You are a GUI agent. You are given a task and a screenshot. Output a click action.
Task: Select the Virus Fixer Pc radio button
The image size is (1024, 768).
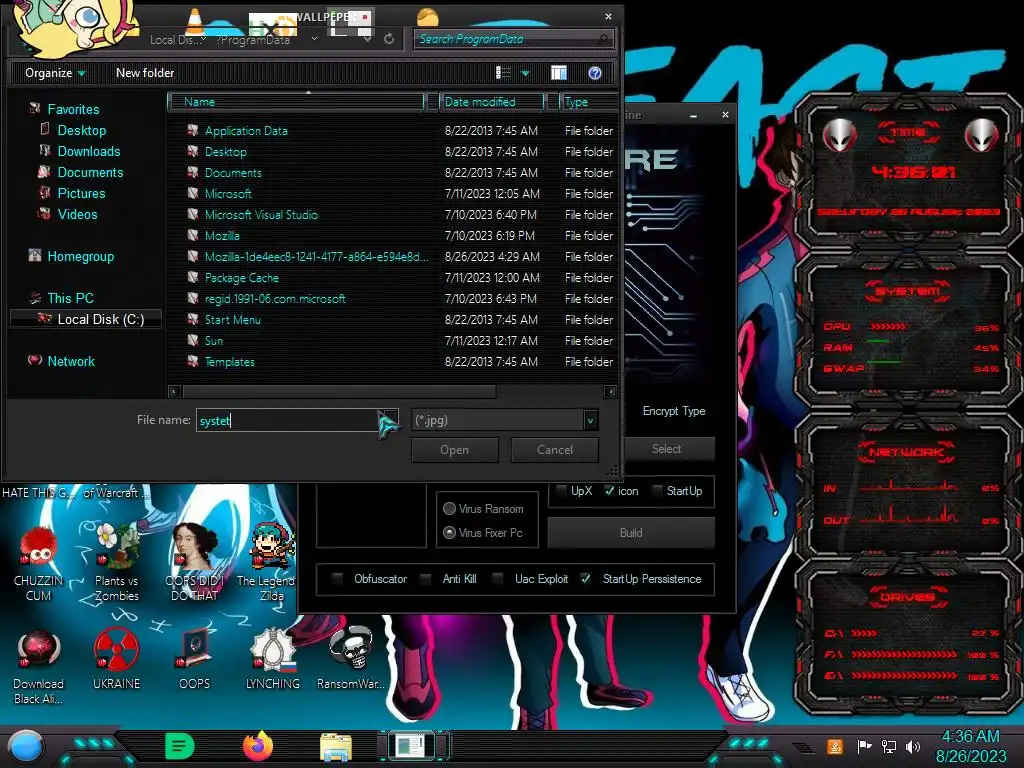pos(449,533)
